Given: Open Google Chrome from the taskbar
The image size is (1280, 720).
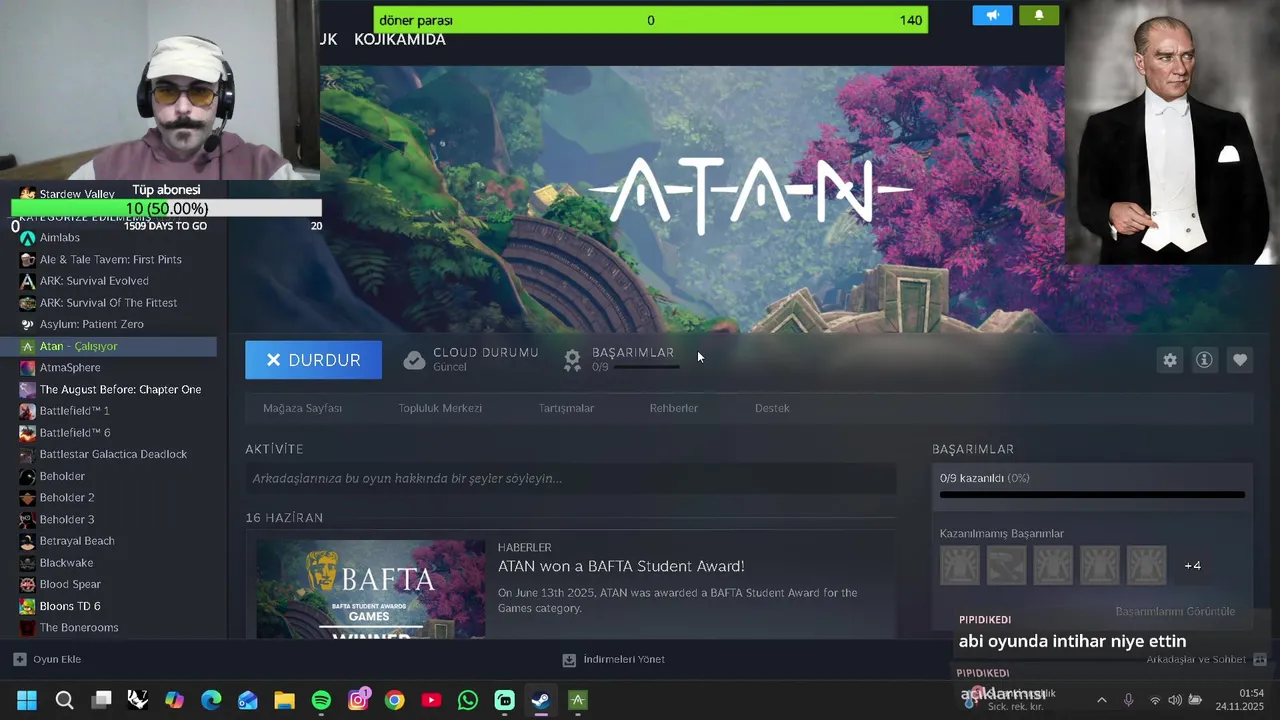Looking at the screenshot, I should click(395, 700).
